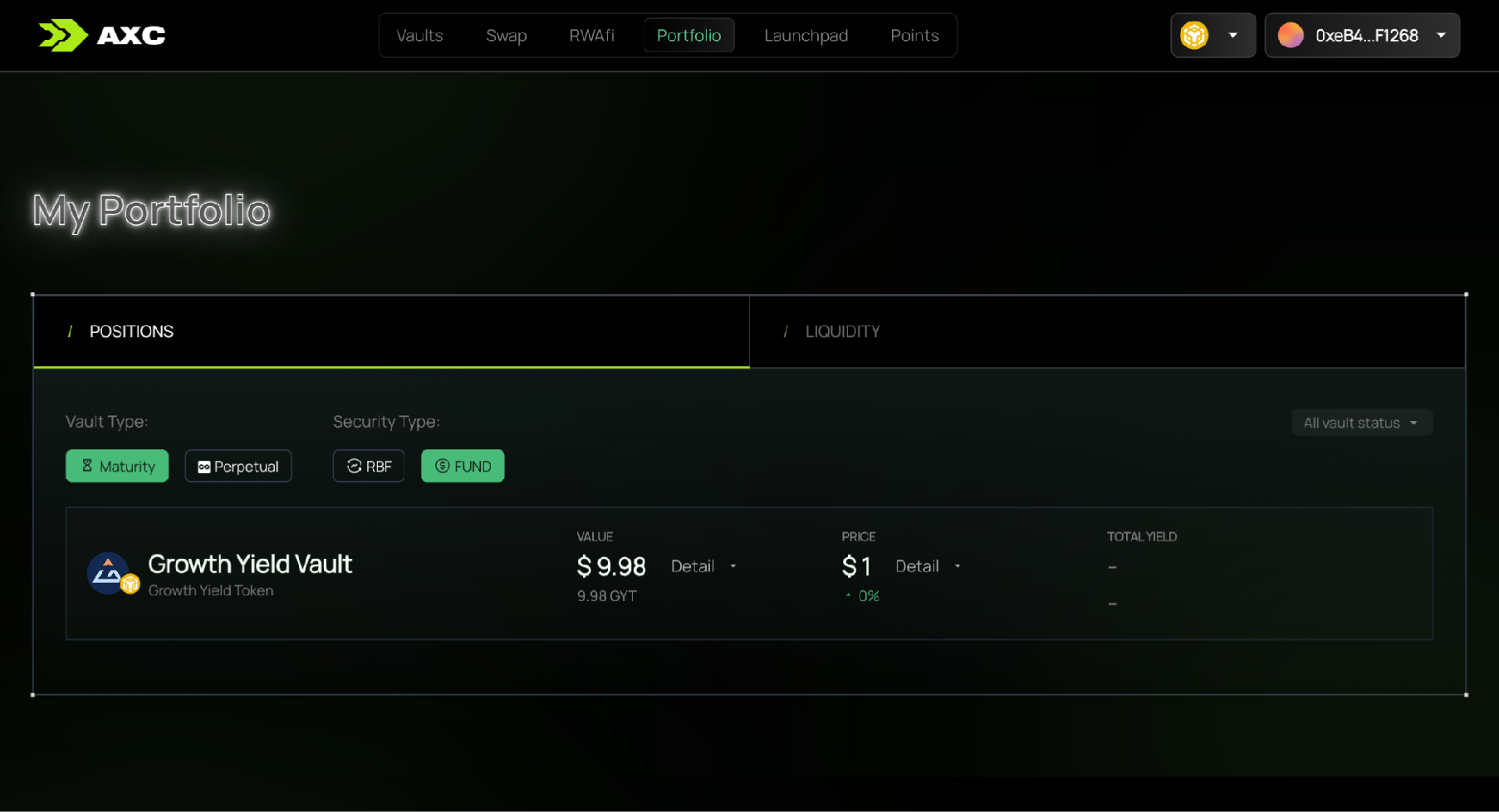Expand the Price Detail dropdown
The image size is (1499, 812).
tap(928, 566)
